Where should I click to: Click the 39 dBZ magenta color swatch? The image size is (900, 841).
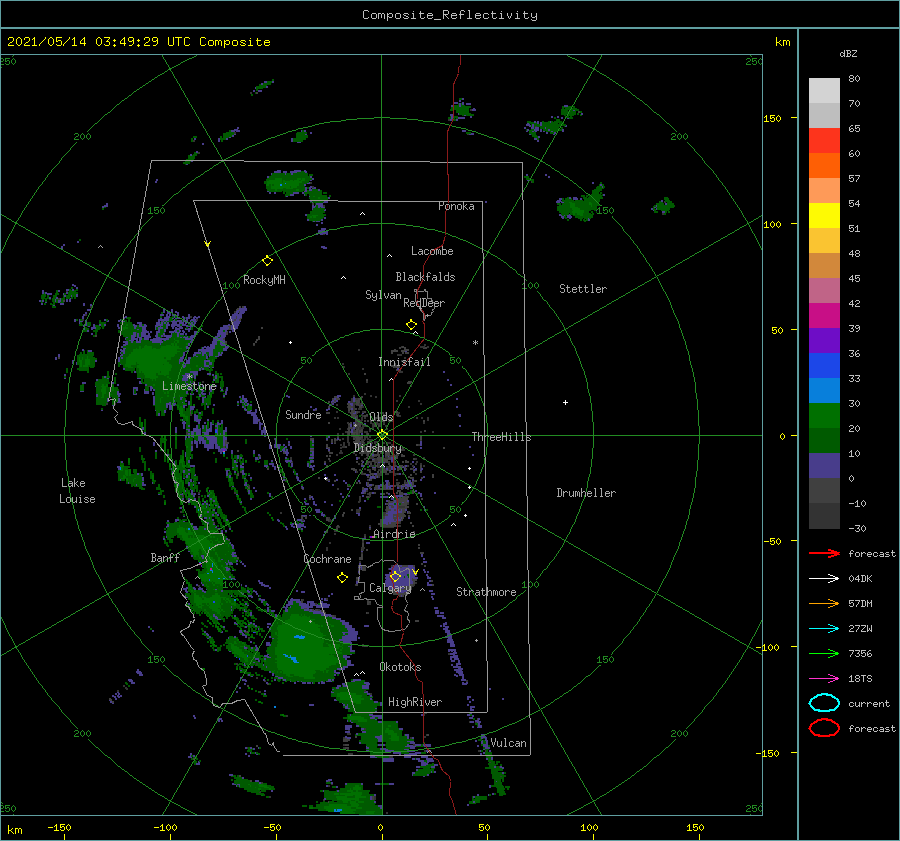[824, 316]
